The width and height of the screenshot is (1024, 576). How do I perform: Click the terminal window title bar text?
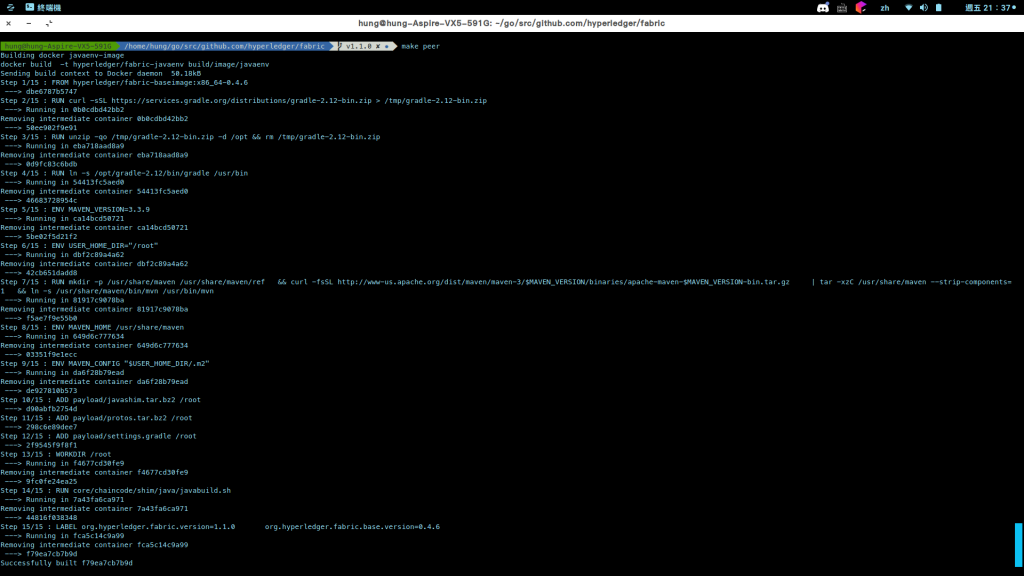tap(511, 23)
